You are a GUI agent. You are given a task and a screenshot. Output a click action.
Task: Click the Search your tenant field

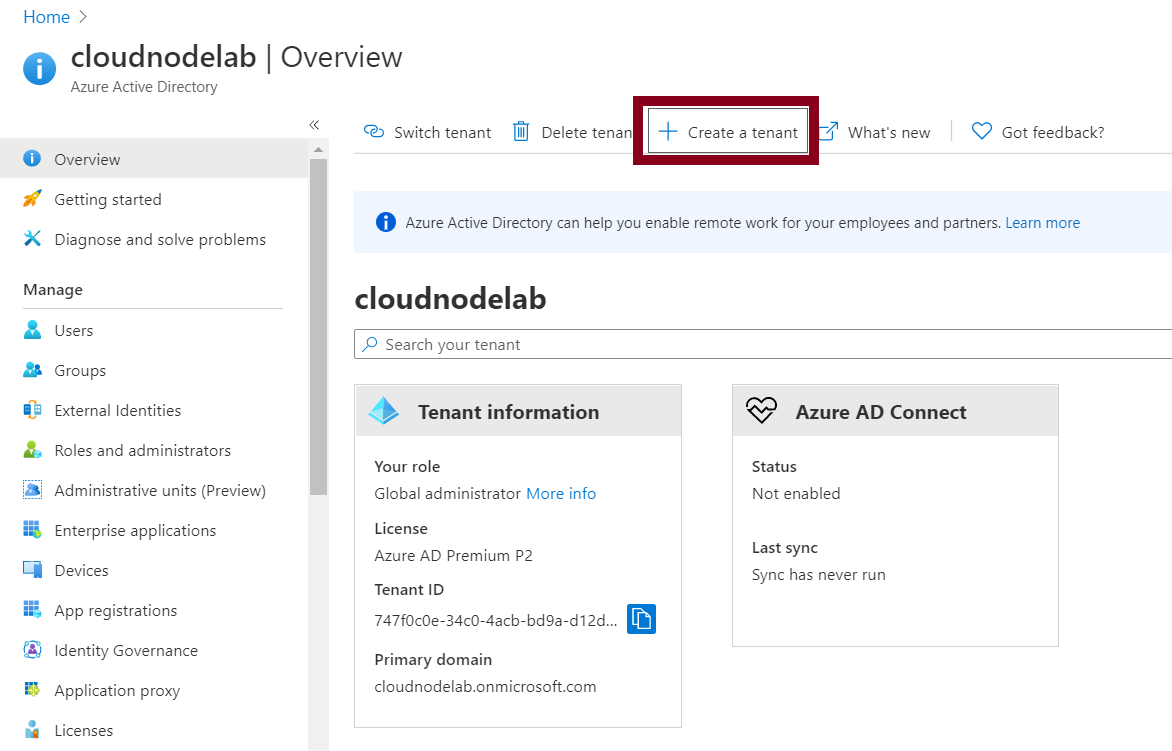click(762, 344)
